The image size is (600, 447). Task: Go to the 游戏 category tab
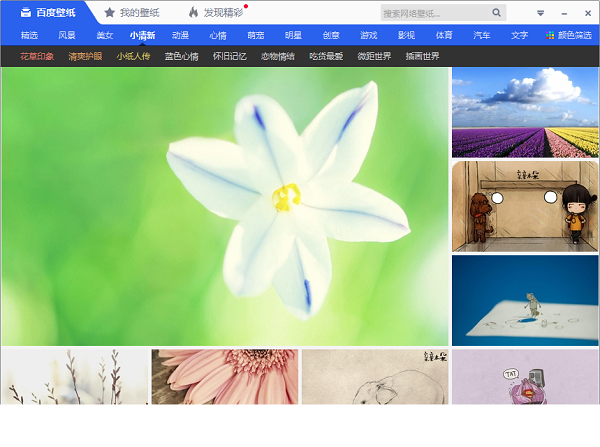[368, 35]
